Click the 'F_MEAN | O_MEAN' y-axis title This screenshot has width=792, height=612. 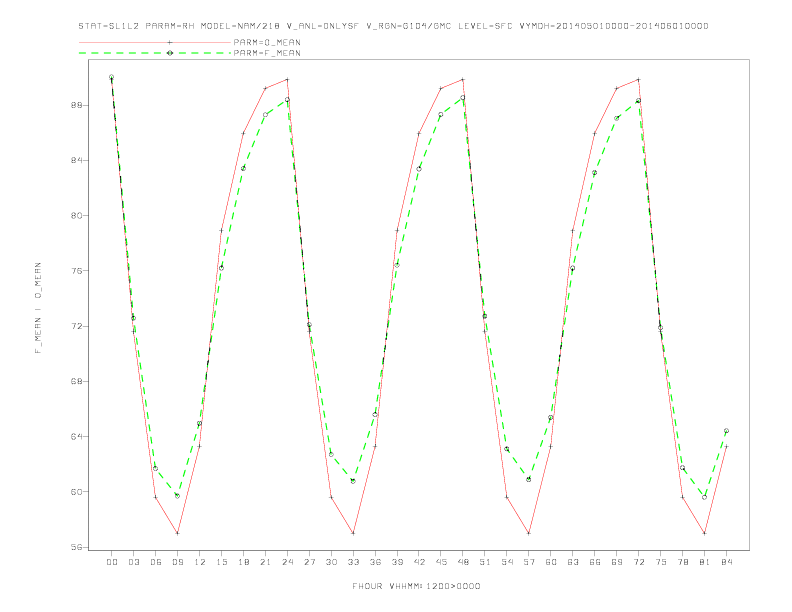[x=38, y=308]
